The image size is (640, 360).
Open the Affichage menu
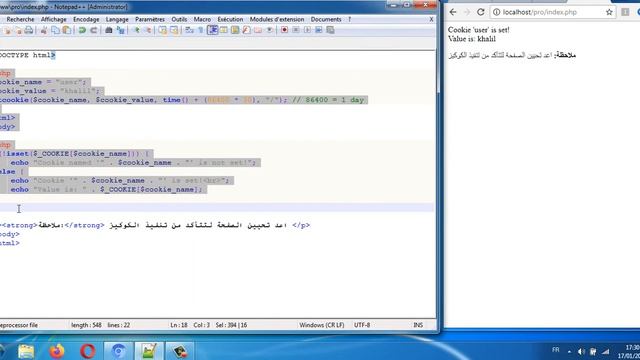53,19
